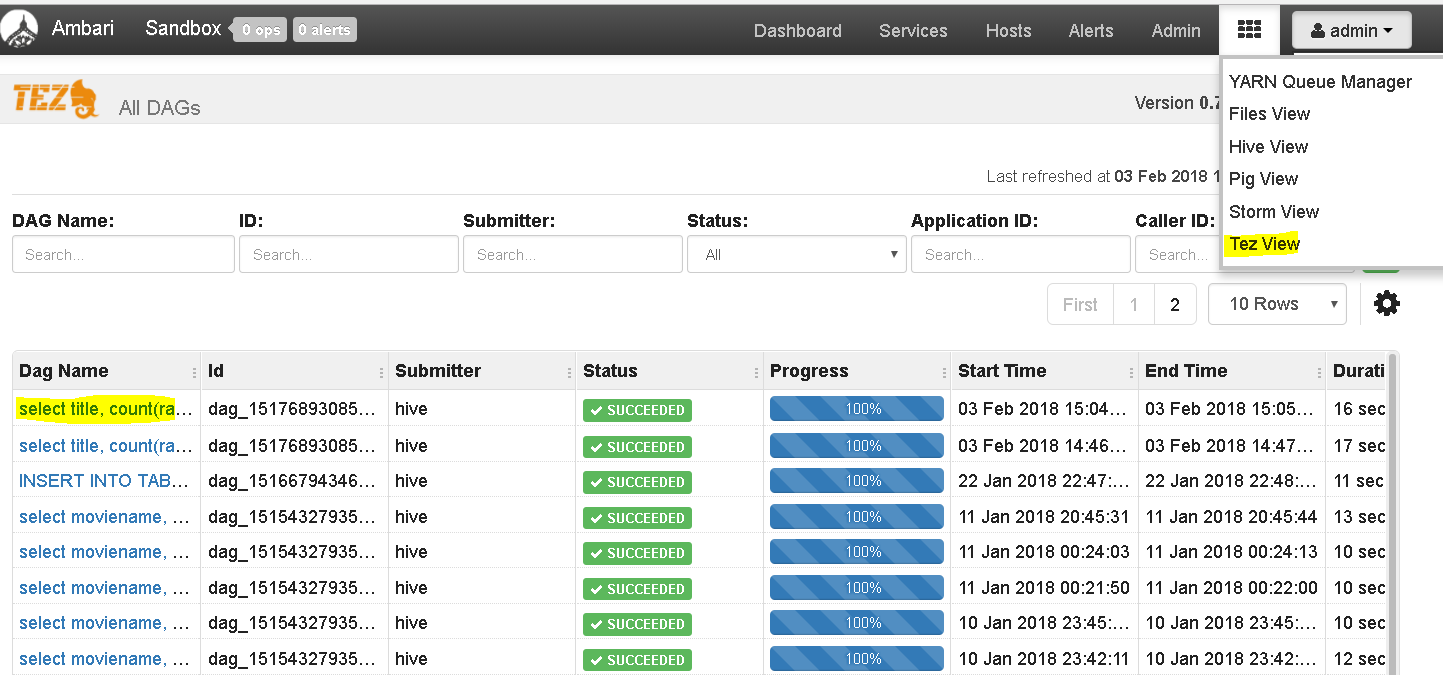
Task: Open the Services tab in the navbar
Action: [x=913, y=31]
